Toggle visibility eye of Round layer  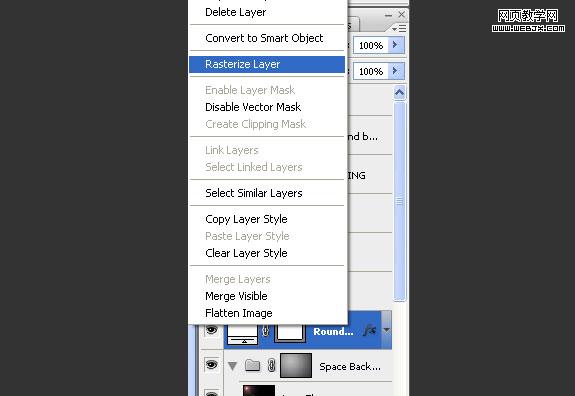tap(212, 330)
